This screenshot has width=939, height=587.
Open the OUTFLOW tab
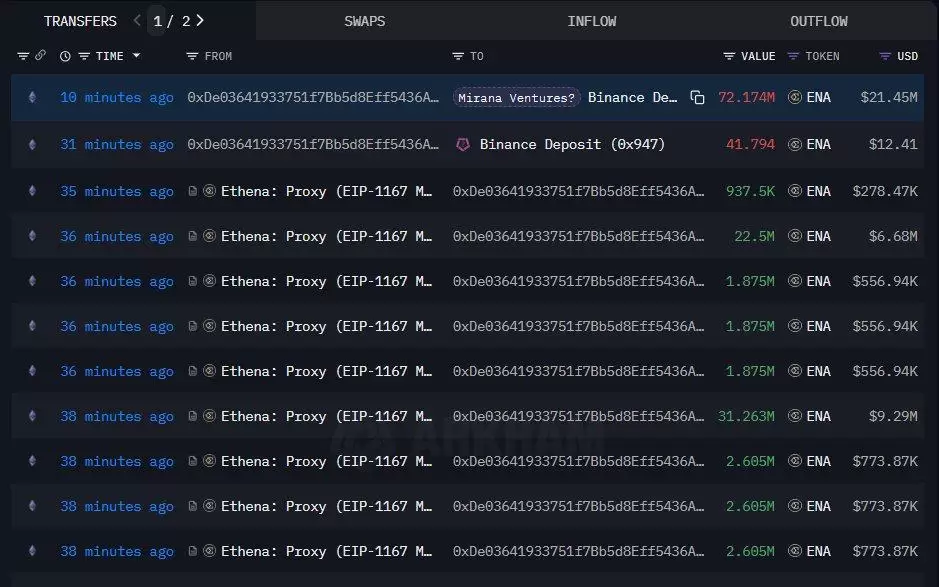(819, 21)
